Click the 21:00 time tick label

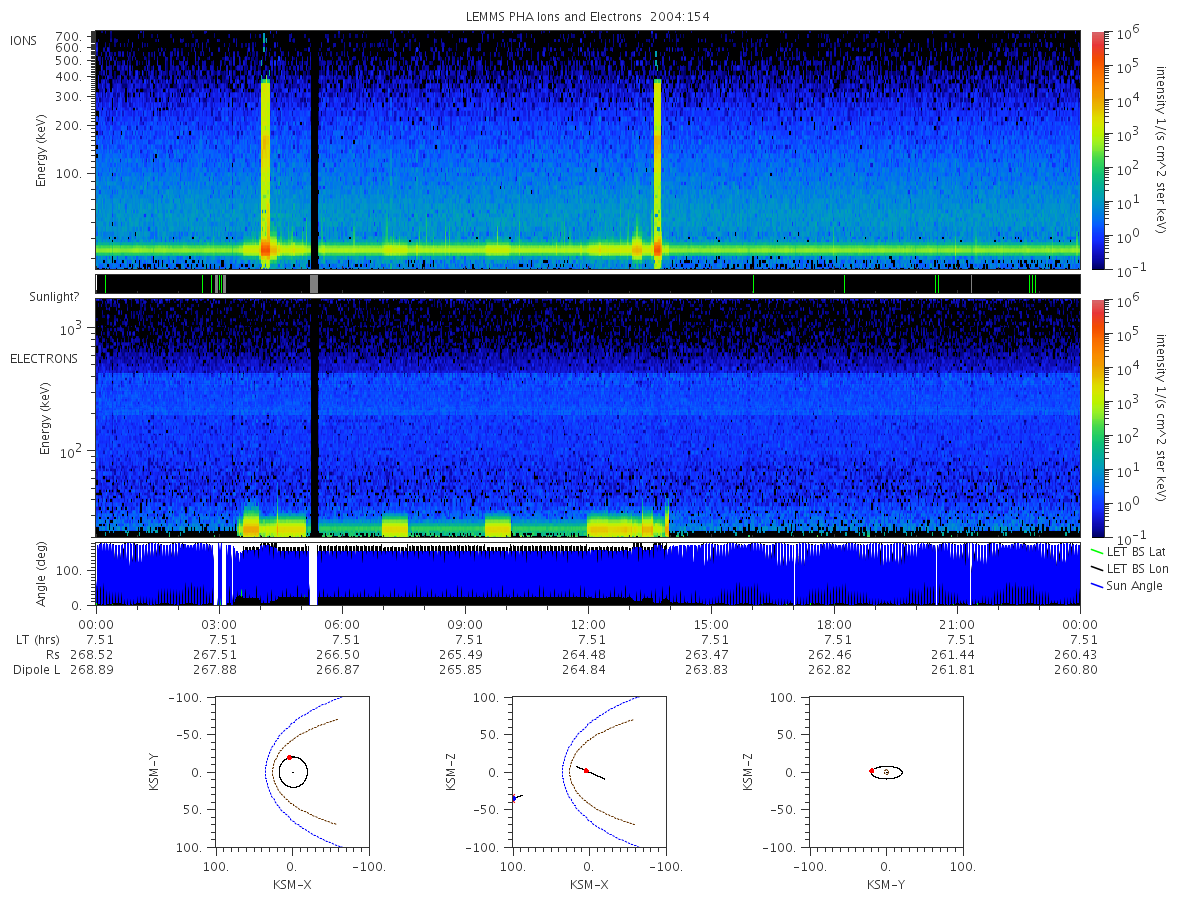pyautogui.click(x=957, y=624)
